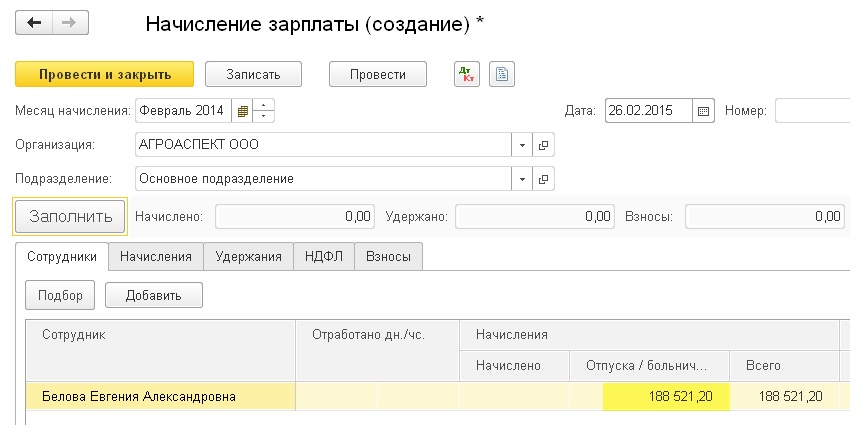The height and width of the screenshot is (441, 868).
Task: Expand the Организация dropdown list
Action: [x=522, y=145]
